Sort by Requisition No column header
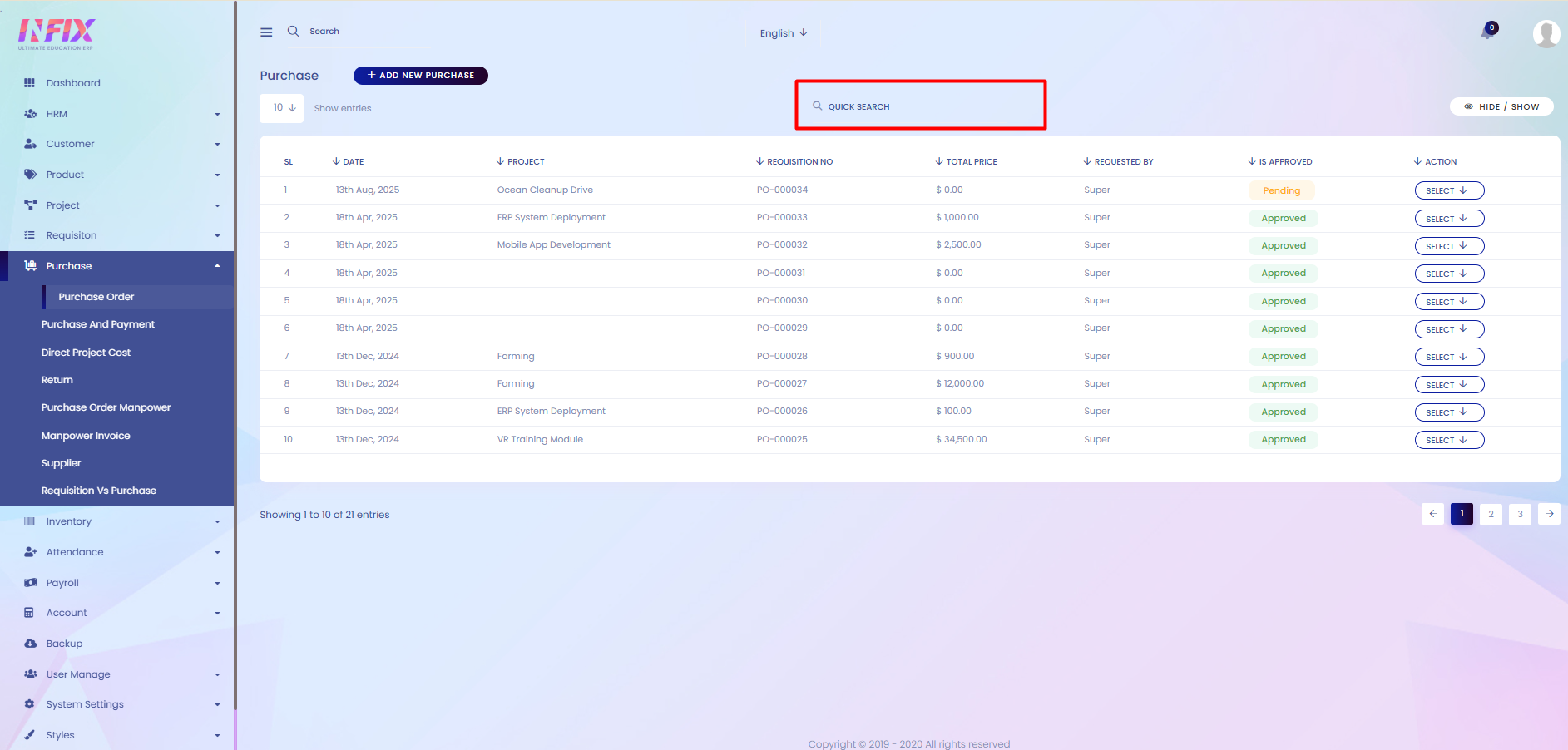This screenshot has width=1568, height=750. coord(794,161)
